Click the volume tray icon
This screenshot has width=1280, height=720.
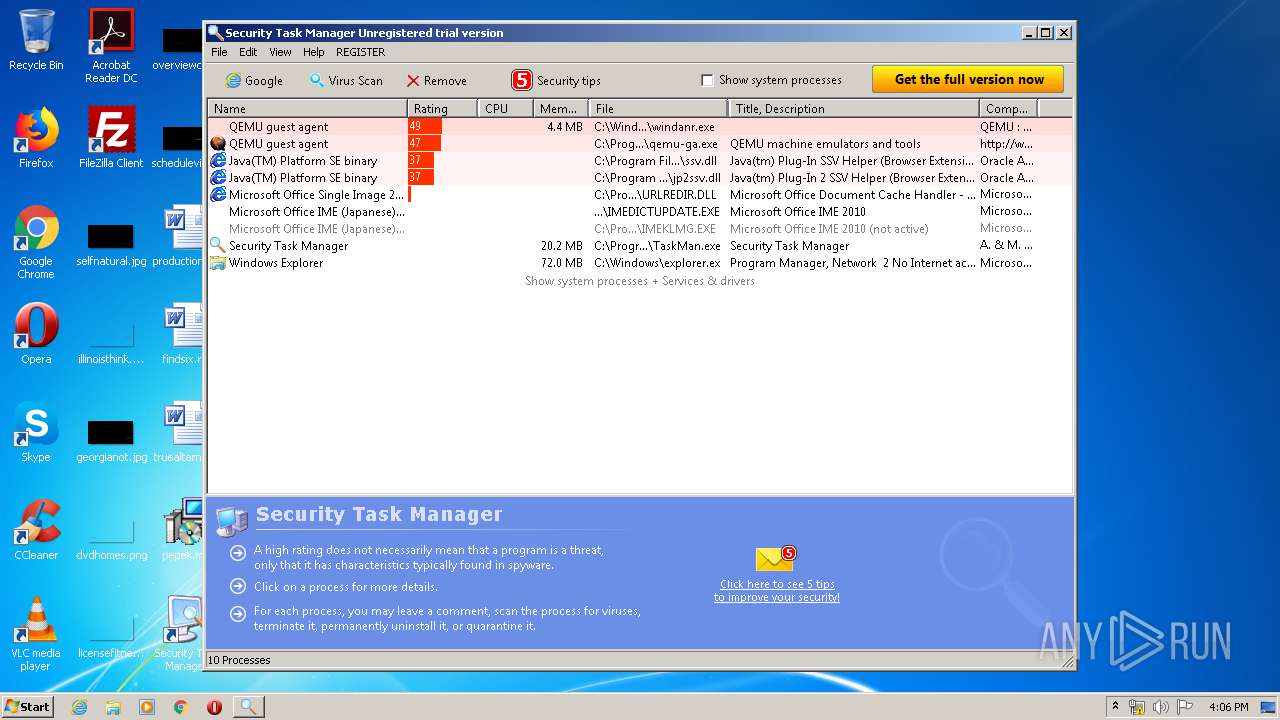tap(1161, 707)
